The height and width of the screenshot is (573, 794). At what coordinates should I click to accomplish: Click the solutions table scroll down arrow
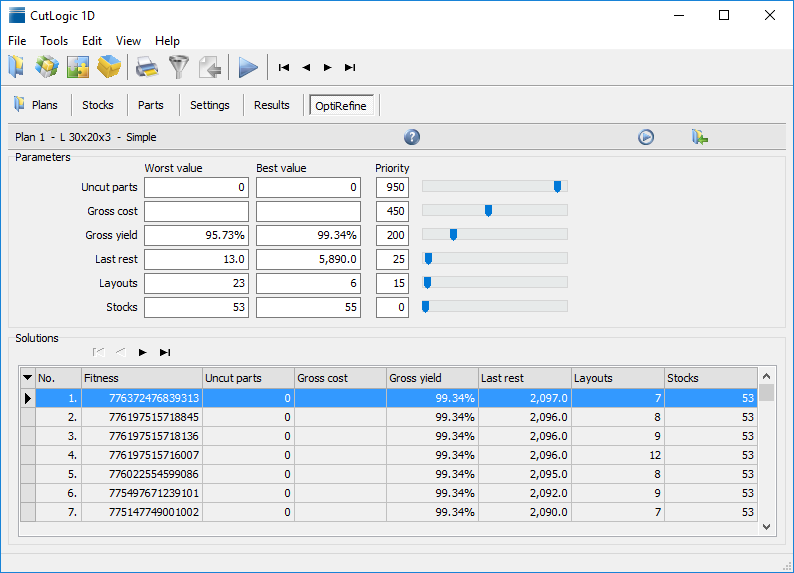coord(766,526)
